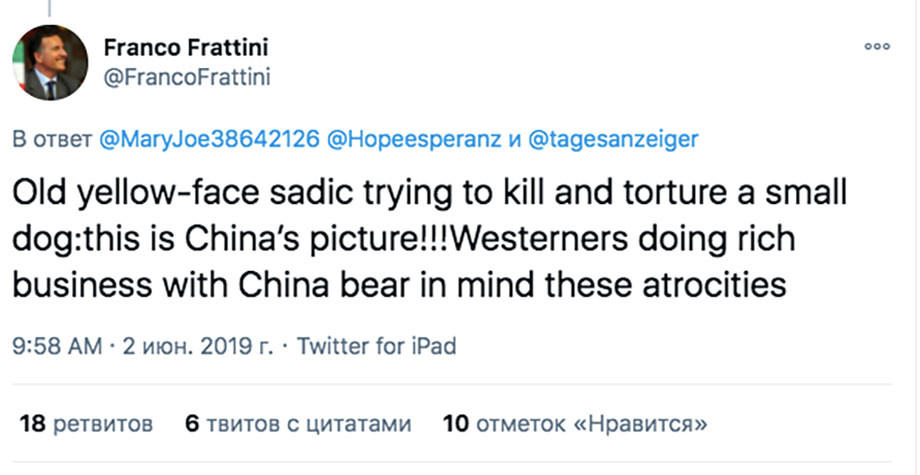Click the likes count number 10
920x475 pixels.
(456, 423)
